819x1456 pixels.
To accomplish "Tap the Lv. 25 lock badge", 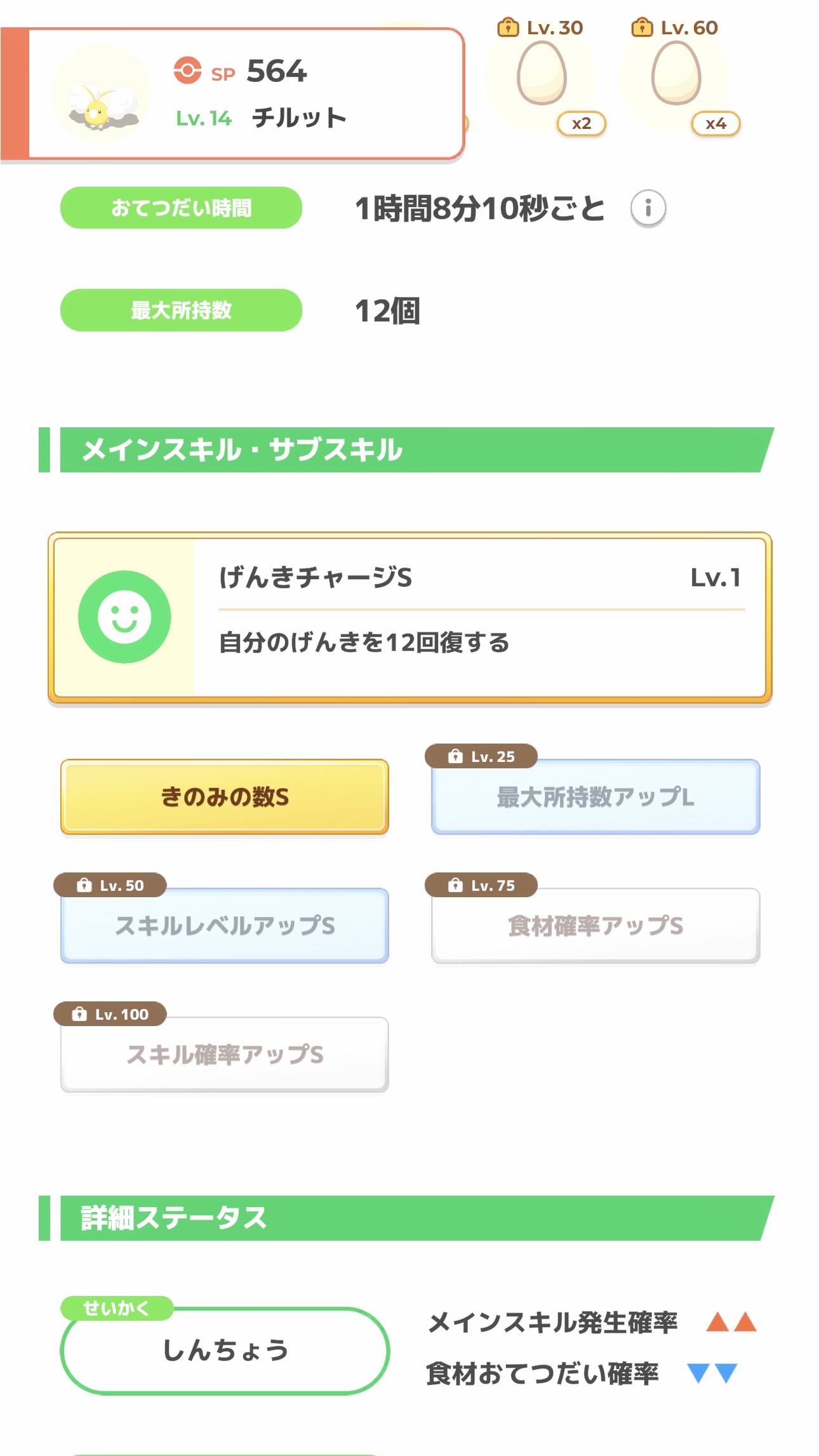I will pos(481,756).
